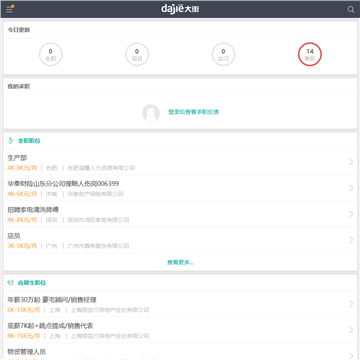Click the 4K-6K元/月 salary under 华泰财险
This screenshot has width=360, height=360.
point(22,194)
